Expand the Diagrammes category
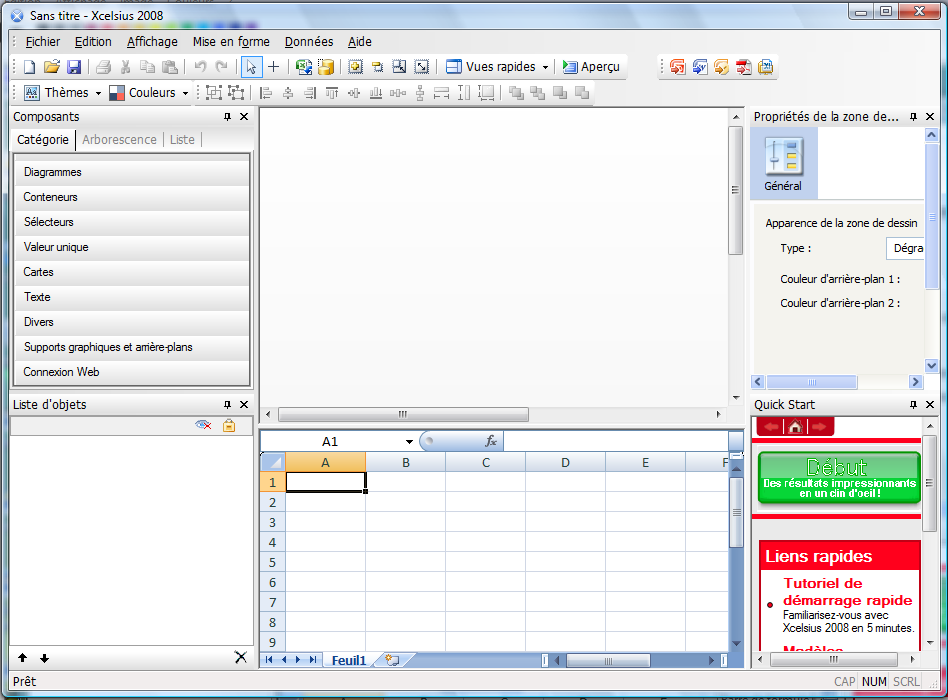 [x=131, y=172]
